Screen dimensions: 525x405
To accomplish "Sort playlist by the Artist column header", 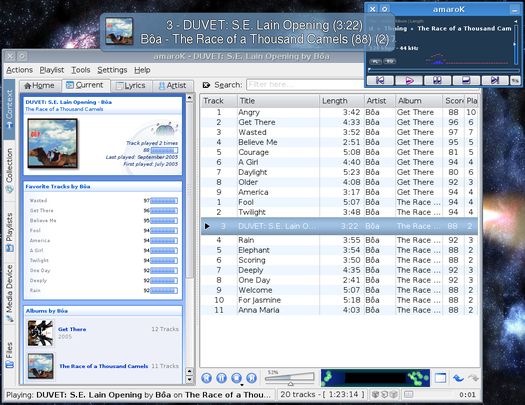I will [380, 101].
